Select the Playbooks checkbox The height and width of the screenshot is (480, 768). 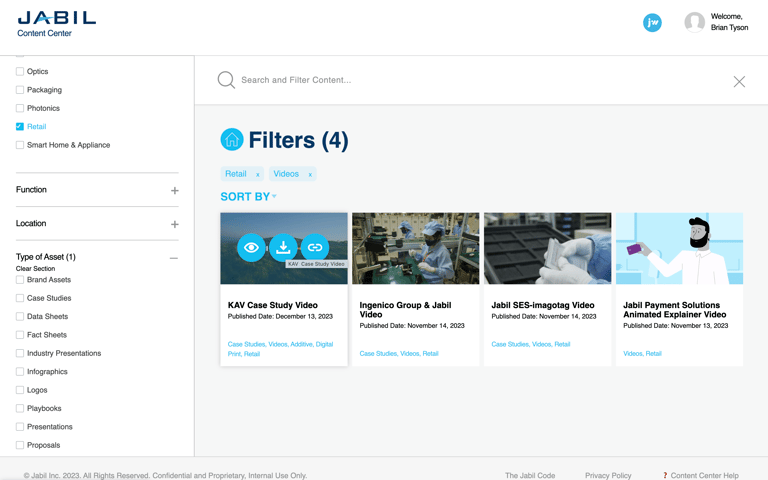point(20,408)
